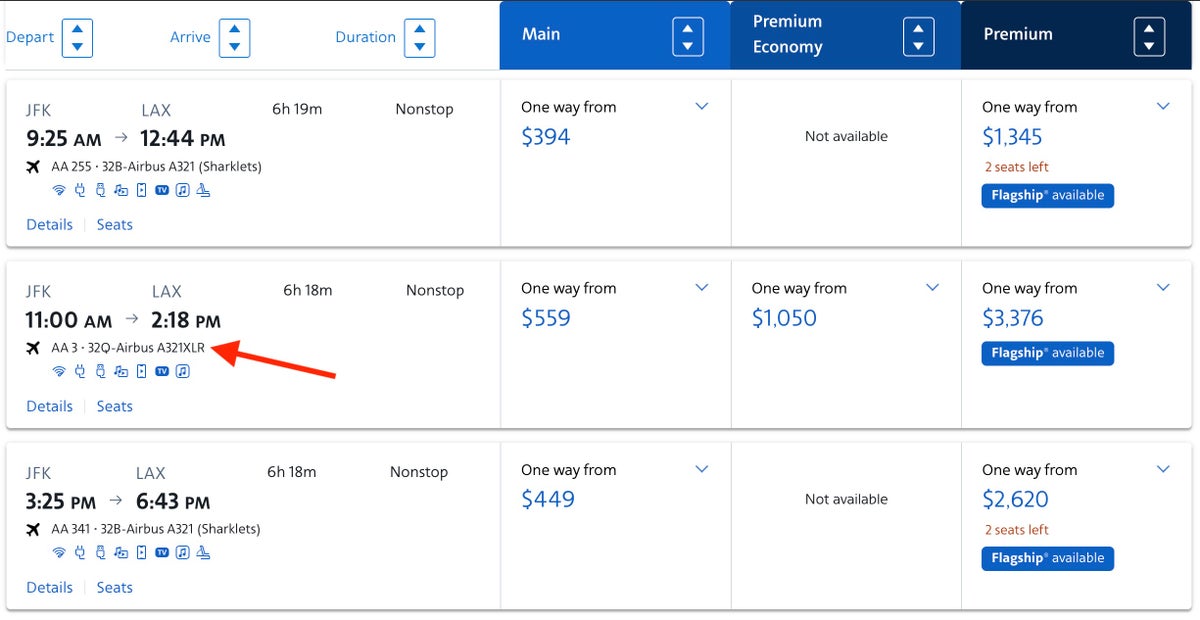Click the lie-flat seat icon for flight AA 255
The height and width of the screenshot is (620, 1200).
204,190
